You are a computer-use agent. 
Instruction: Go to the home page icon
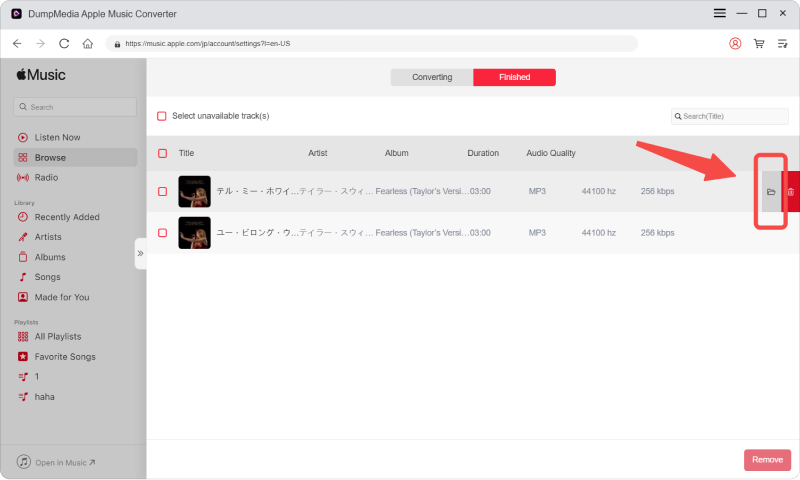point(88,44)
